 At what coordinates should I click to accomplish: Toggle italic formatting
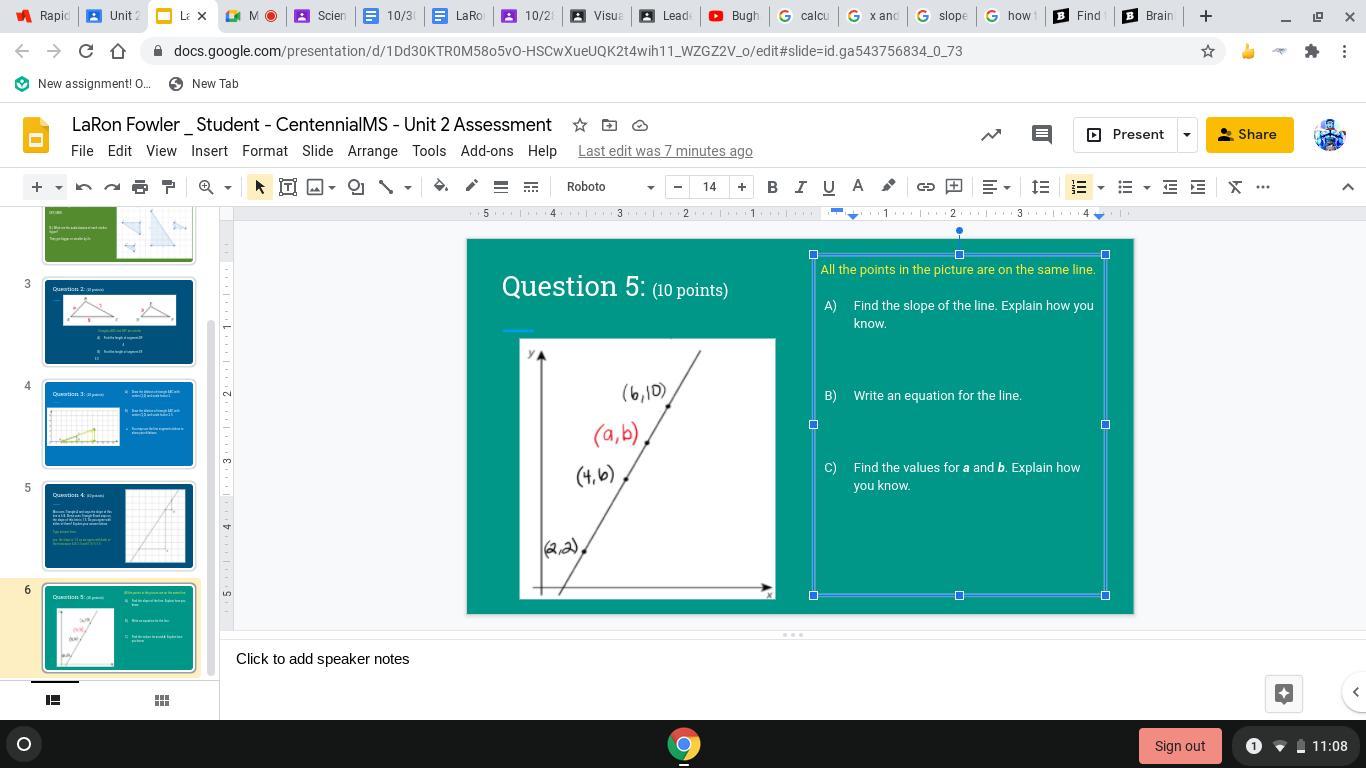click(800, 187)
